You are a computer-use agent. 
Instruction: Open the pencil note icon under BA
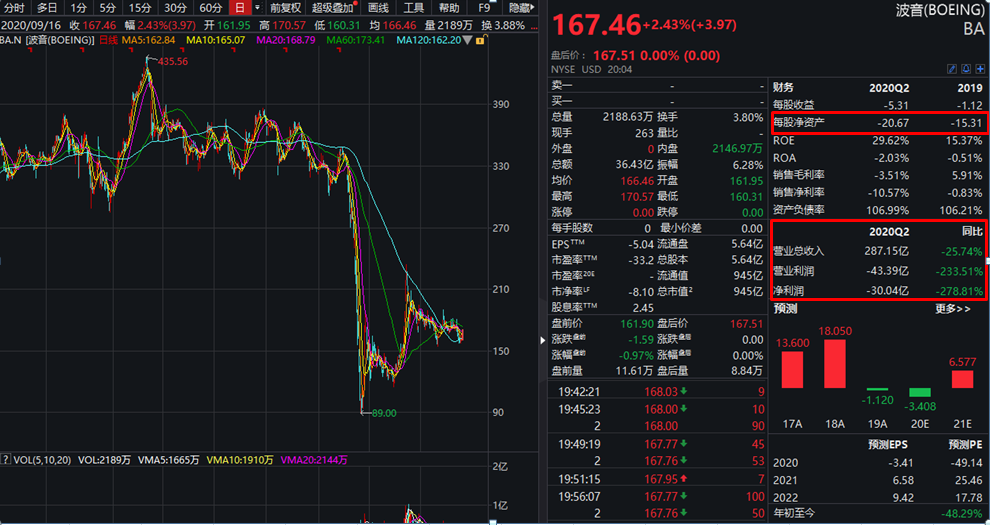point(952,69)
